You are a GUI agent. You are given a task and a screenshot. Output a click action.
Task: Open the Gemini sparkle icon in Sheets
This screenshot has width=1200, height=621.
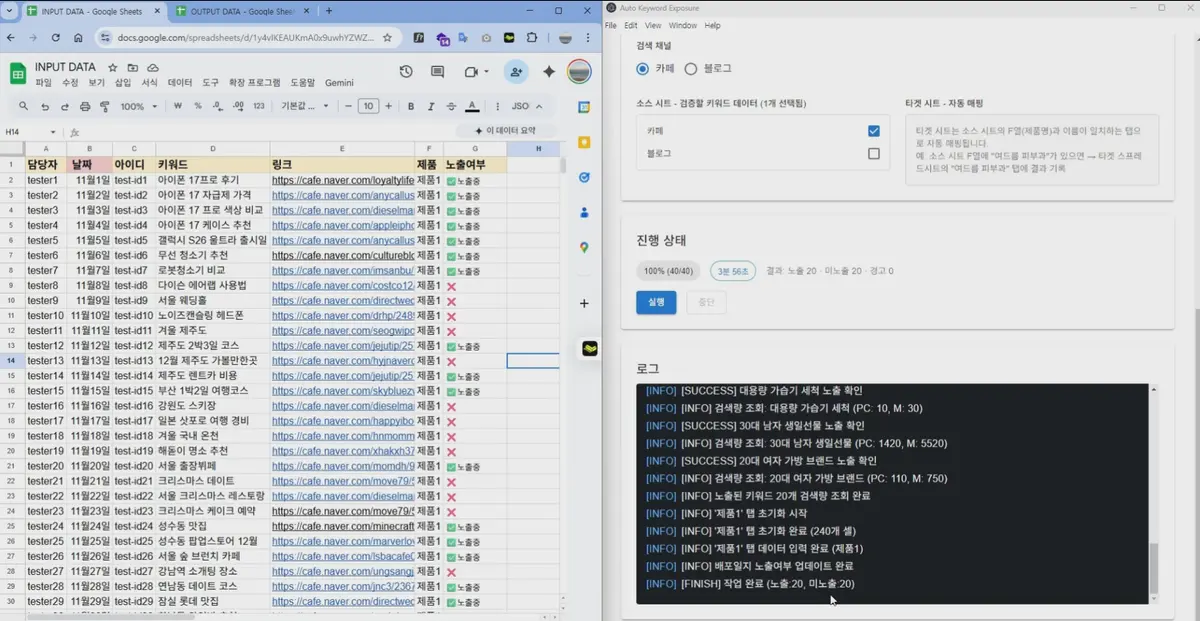(549, 72)
